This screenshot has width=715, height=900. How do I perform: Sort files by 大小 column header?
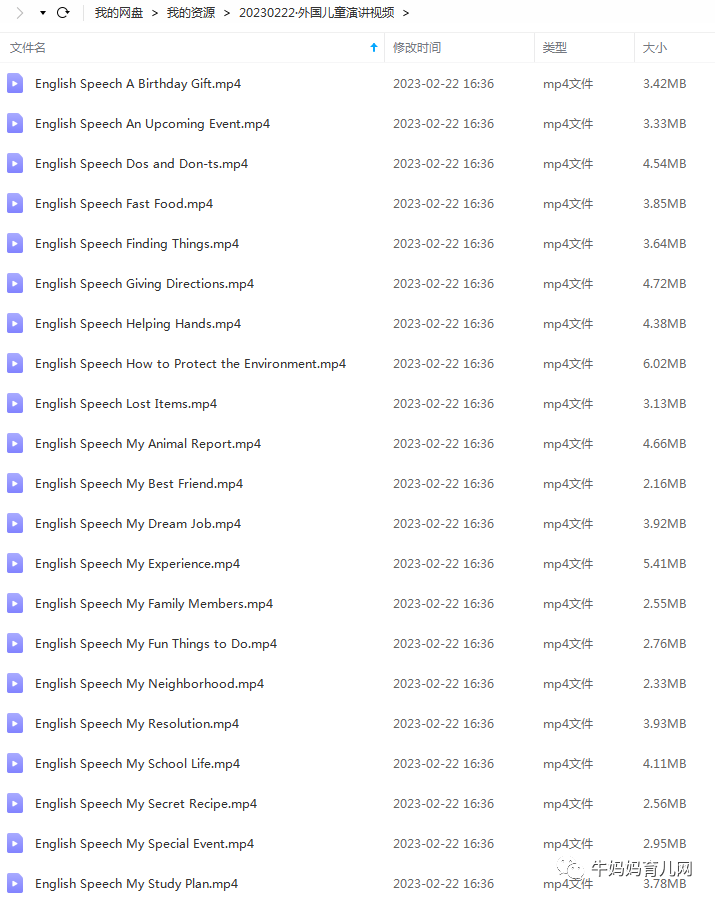pyautogui.click(x=655, y=48)
